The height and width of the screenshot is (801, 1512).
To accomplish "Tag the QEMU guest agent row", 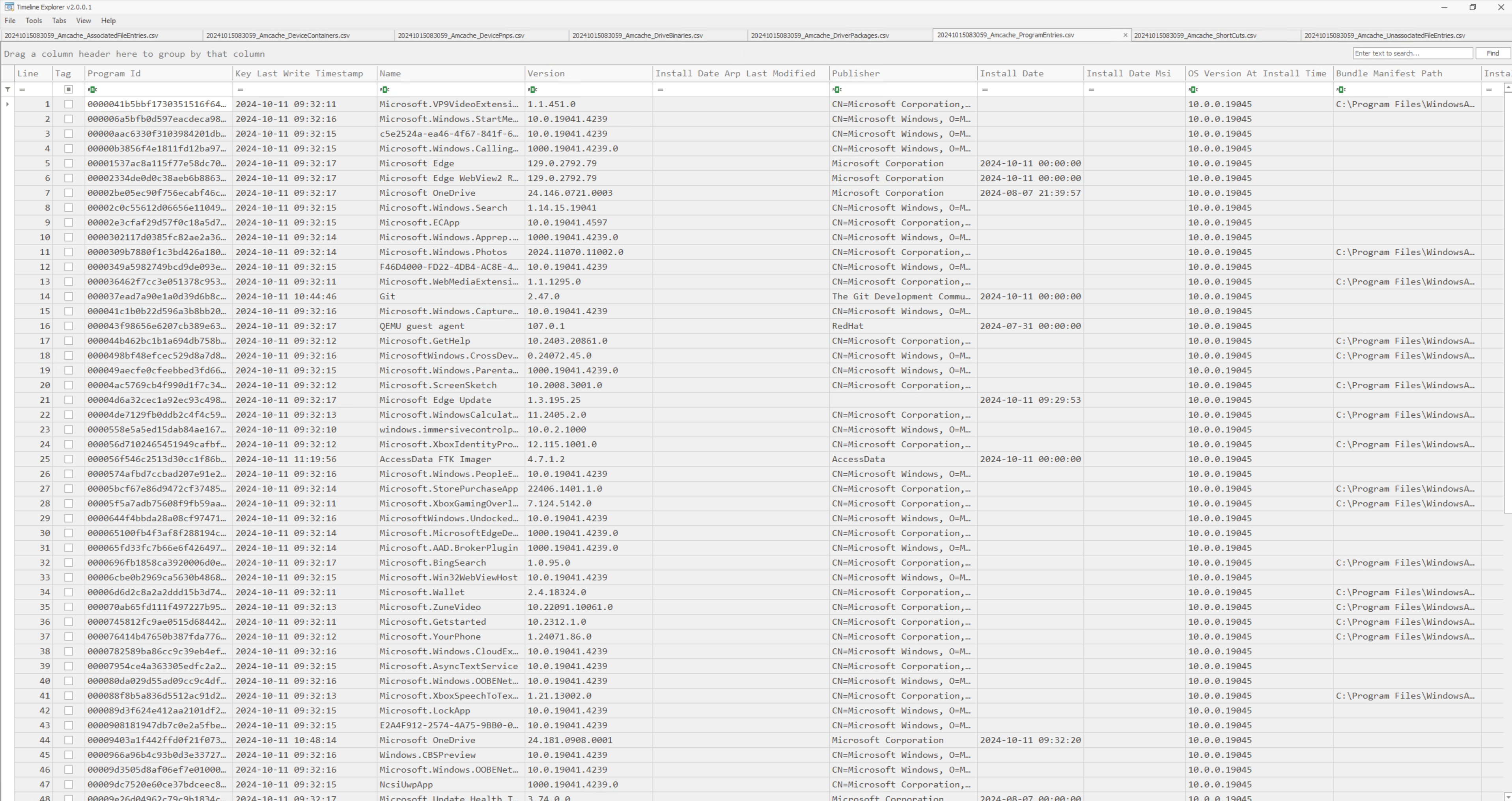I will click(x=69, y=326).
